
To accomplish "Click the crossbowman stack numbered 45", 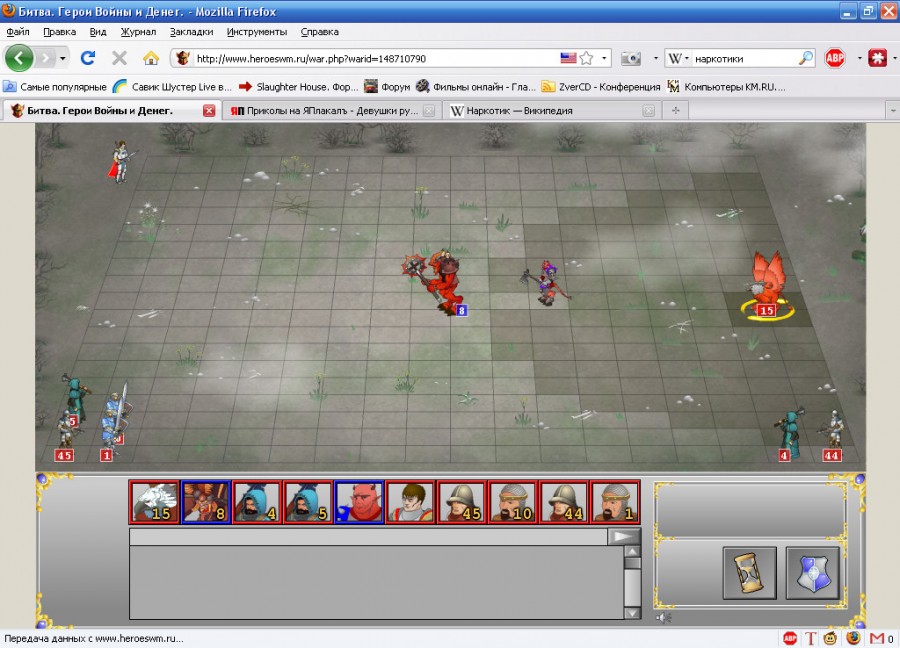I will pyautogui.click(x=65, y=436).
